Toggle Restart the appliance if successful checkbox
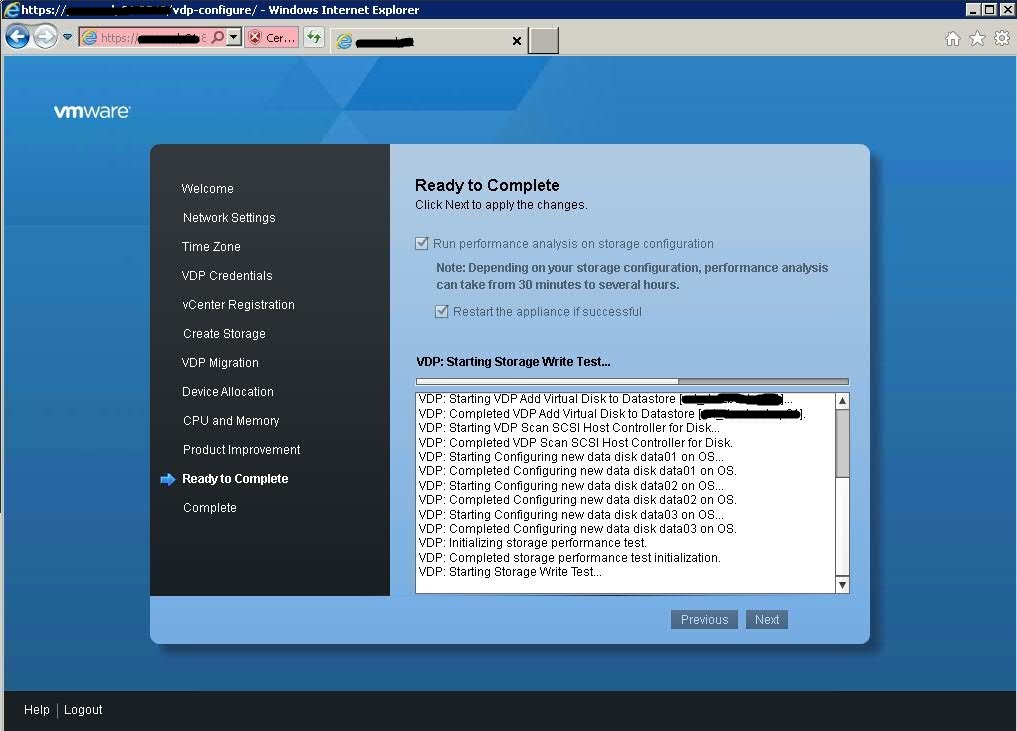1017x731 pixels. 442,311
